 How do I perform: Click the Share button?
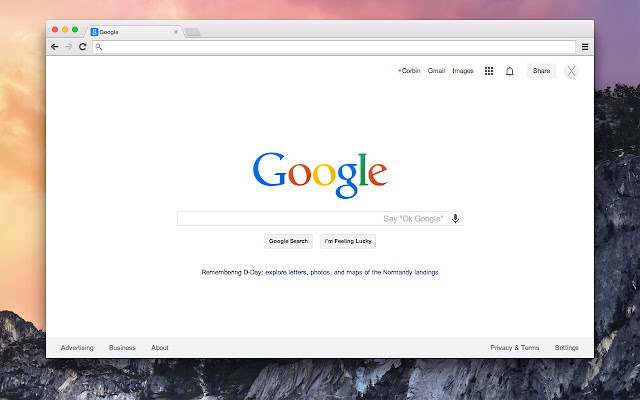pyautogui.click(x=541, y=71)
